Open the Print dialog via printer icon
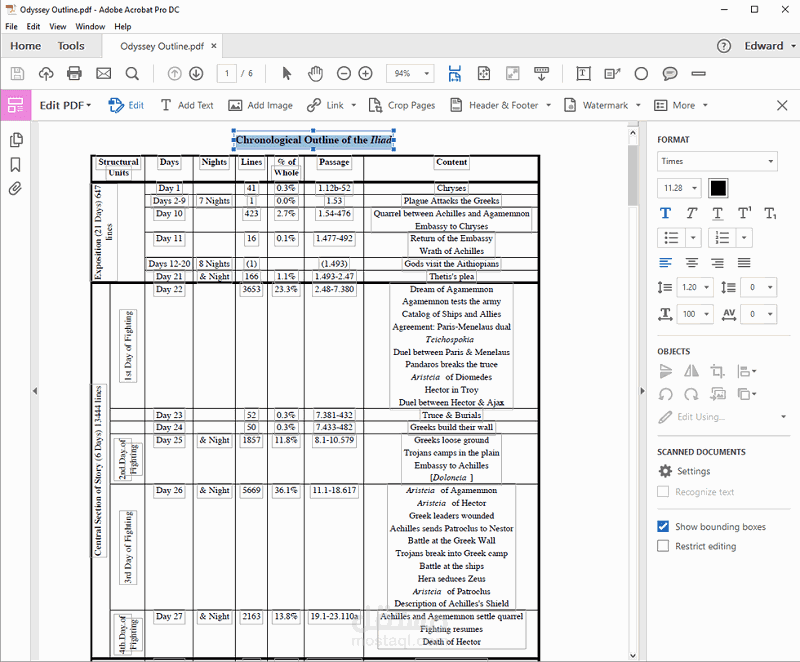 (x=74, y=73)
